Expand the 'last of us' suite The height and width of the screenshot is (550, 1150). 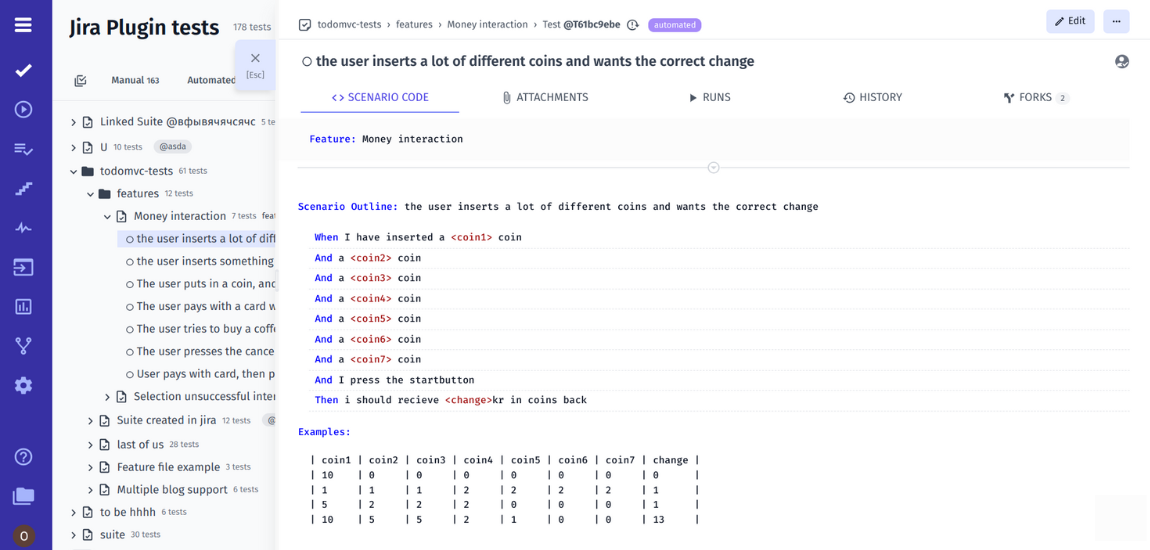click(x=90, y=445)
